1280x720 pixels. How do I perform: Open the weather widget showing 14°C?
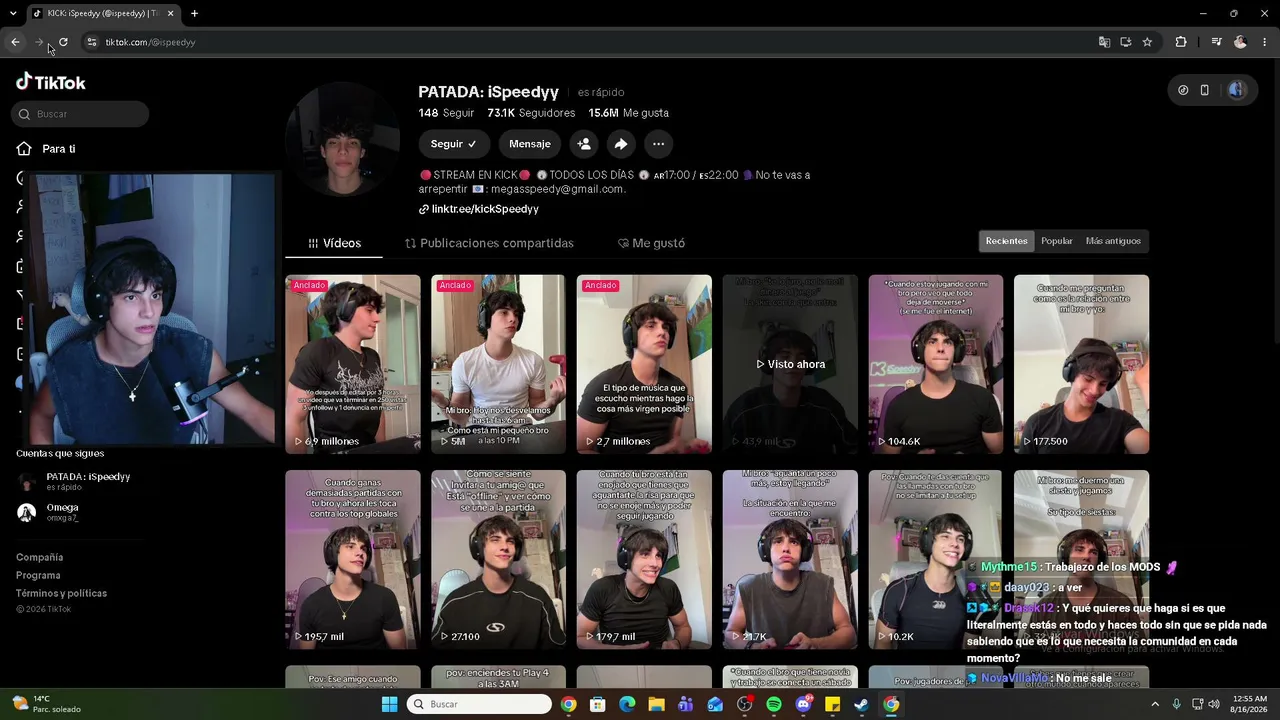(x=45, y=704)
